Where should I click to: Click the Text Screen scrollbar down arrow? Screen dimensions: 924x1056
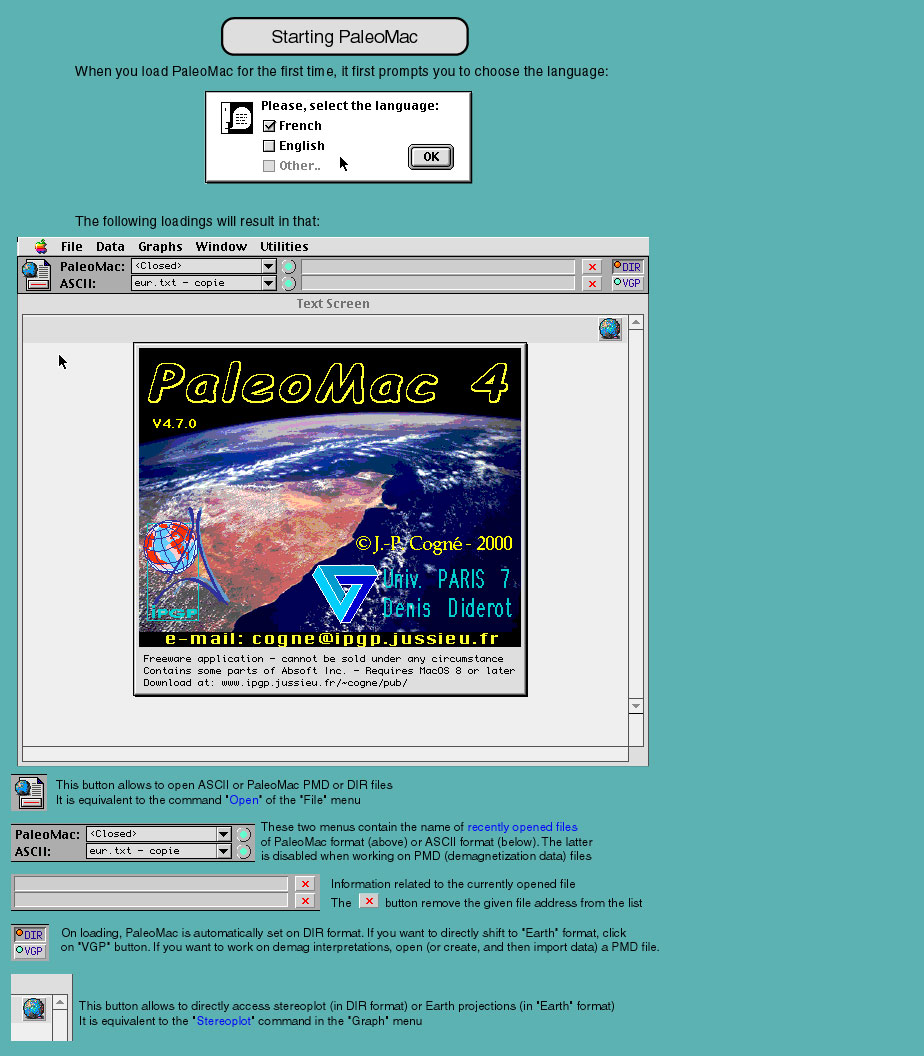636,706
